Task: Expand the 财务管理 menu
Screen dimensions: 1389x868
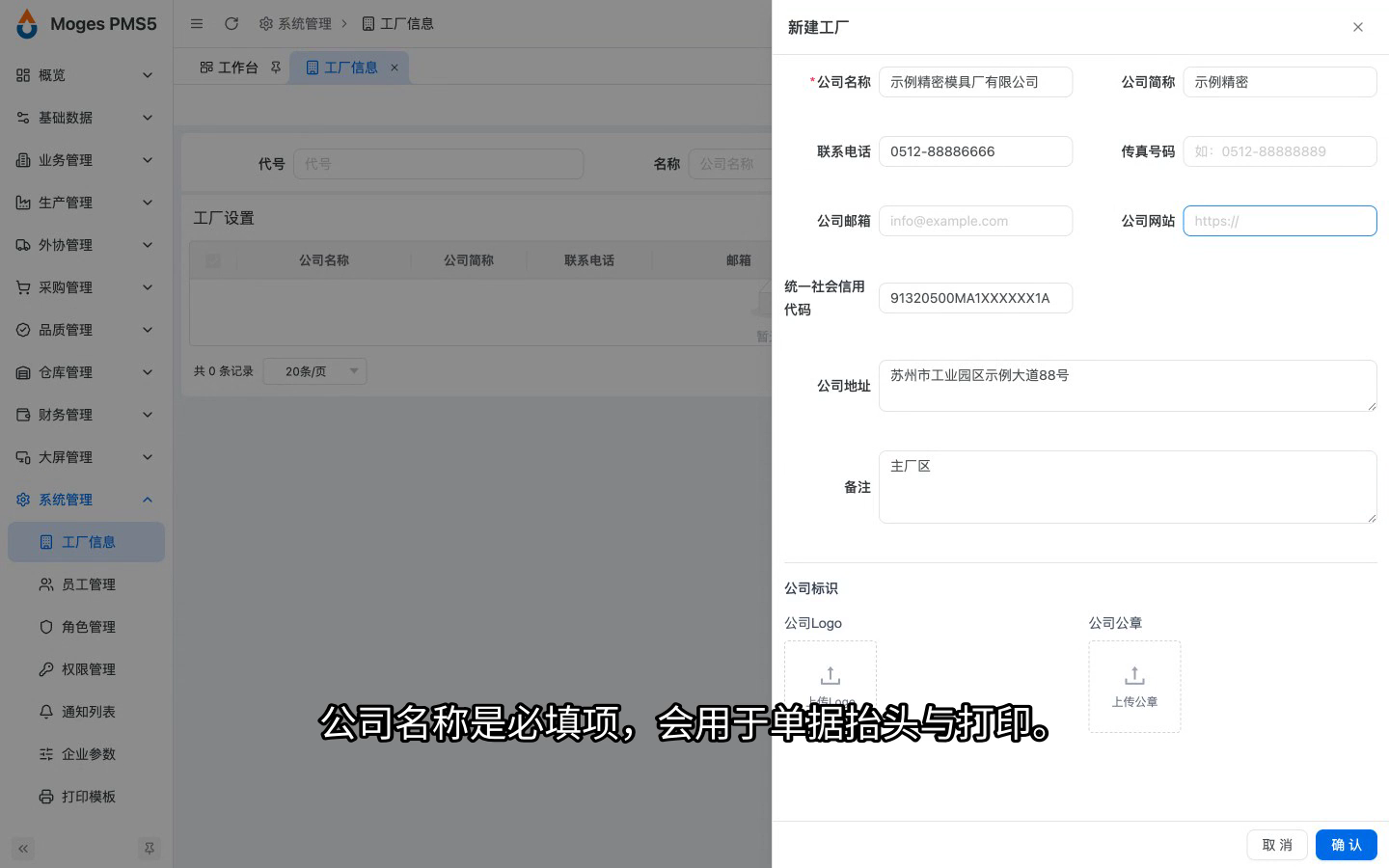Action: point(87,415)
